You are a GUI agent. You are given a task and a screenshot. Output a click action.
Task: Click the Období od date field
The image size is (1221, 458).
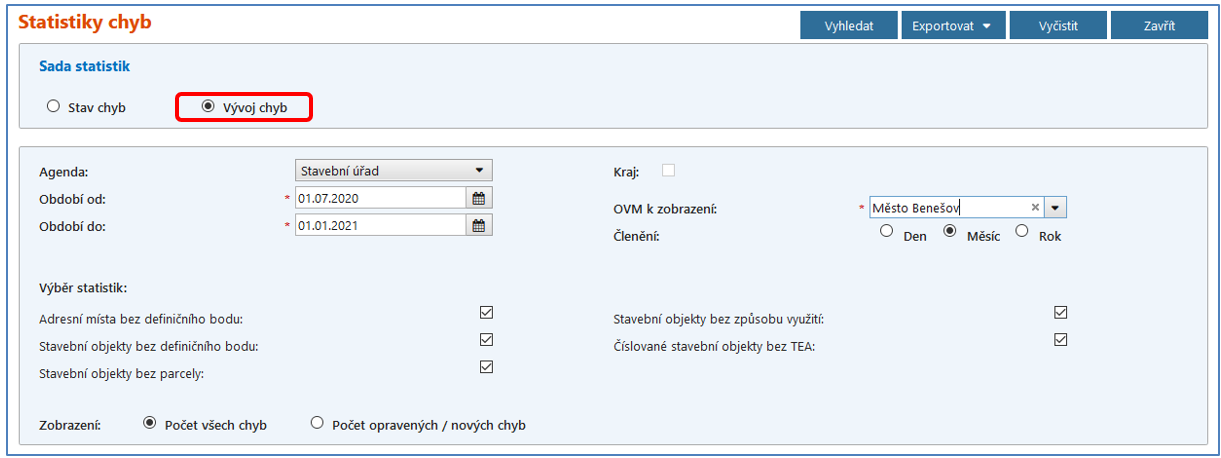380,198
